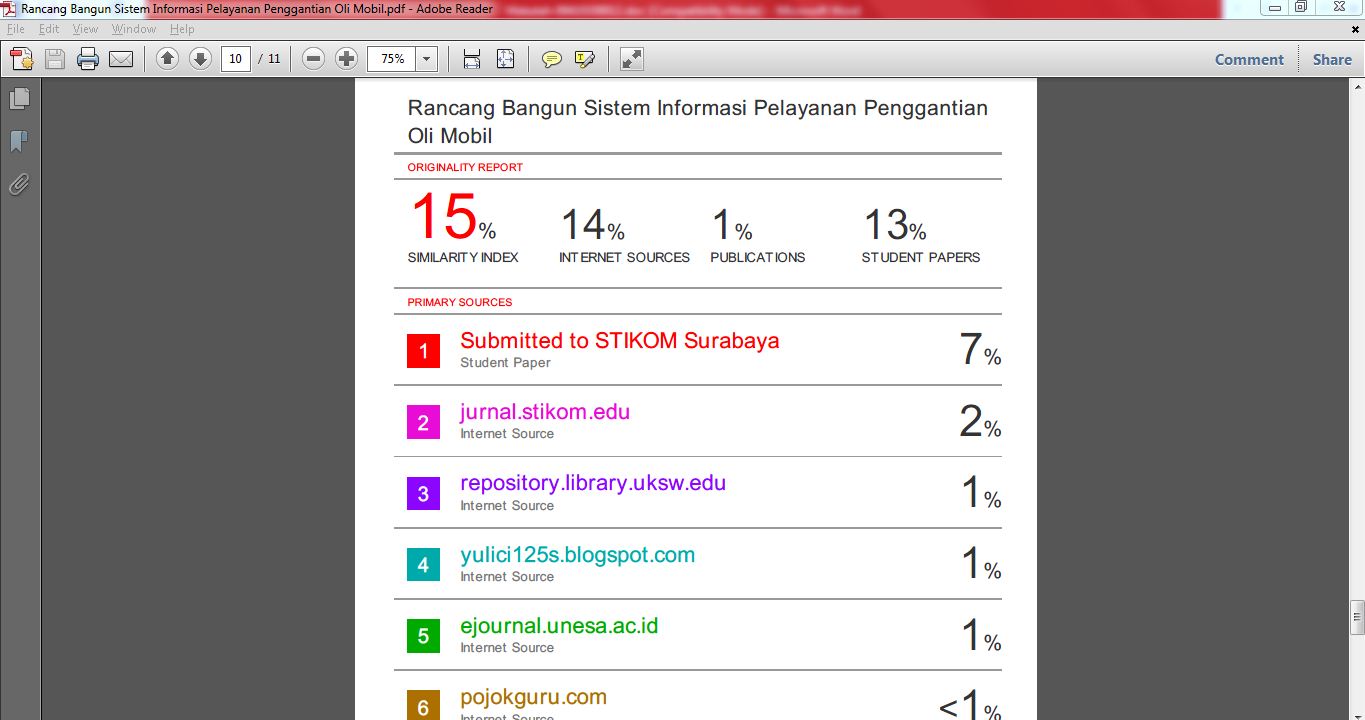Screen dimensions: 1365x720
Task: Click the zoom in plus button
Action: [x=346, y=59]
